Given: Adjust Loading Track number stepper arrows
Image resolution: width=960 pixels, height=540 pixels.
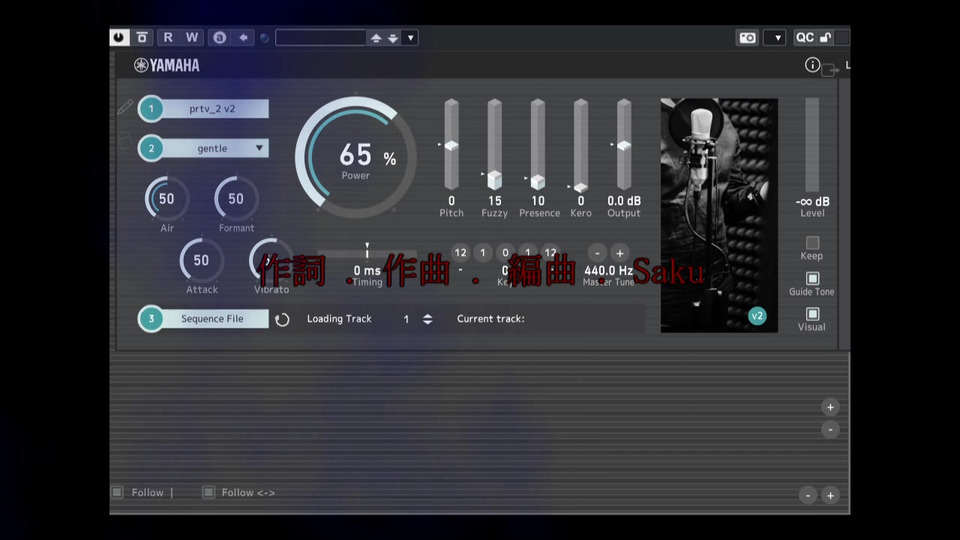Looking at the screenshot, I should 427,319.
